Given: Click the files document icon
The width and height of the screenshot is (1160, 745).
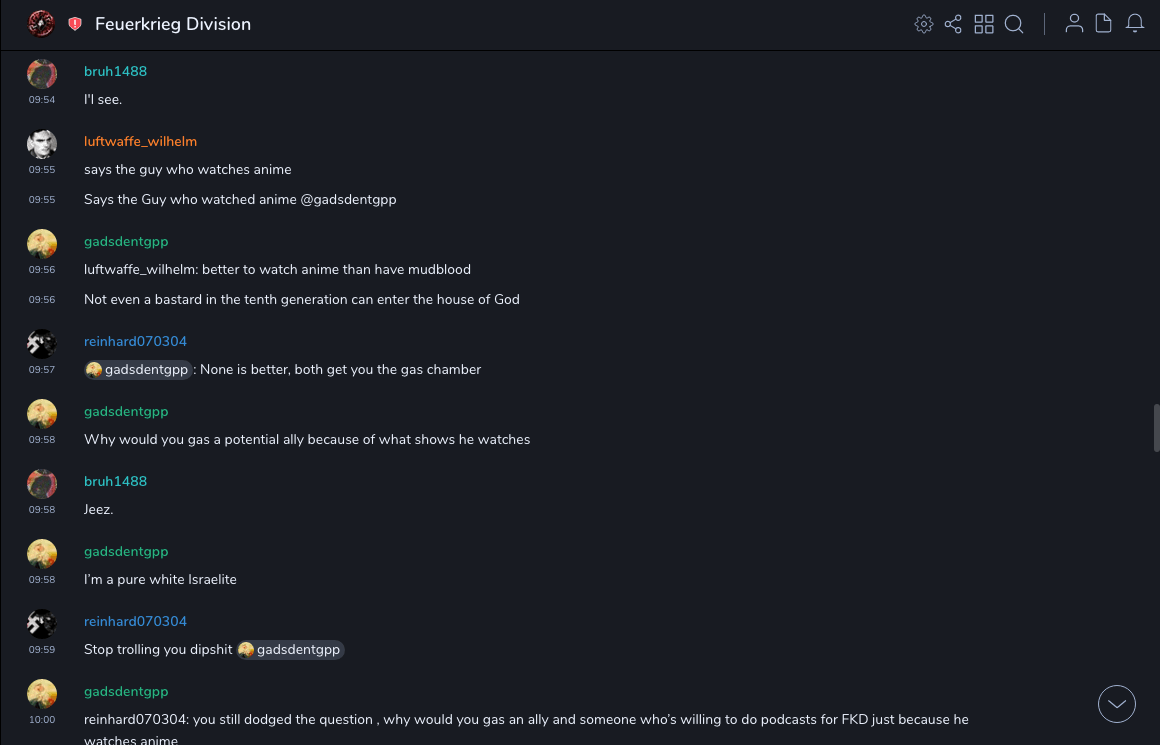Looking at the screenshot, I should (x=1104, y=24).
